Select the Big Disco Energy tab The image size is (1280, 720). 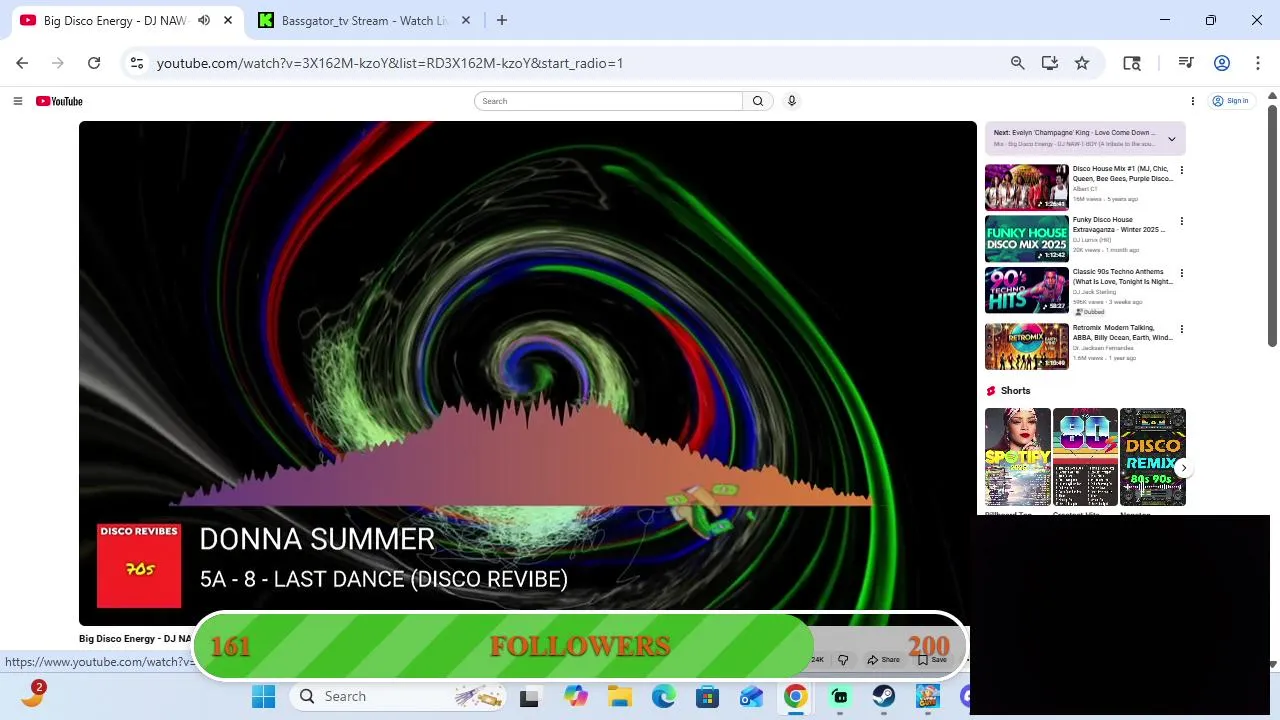[x=115, y=20]
